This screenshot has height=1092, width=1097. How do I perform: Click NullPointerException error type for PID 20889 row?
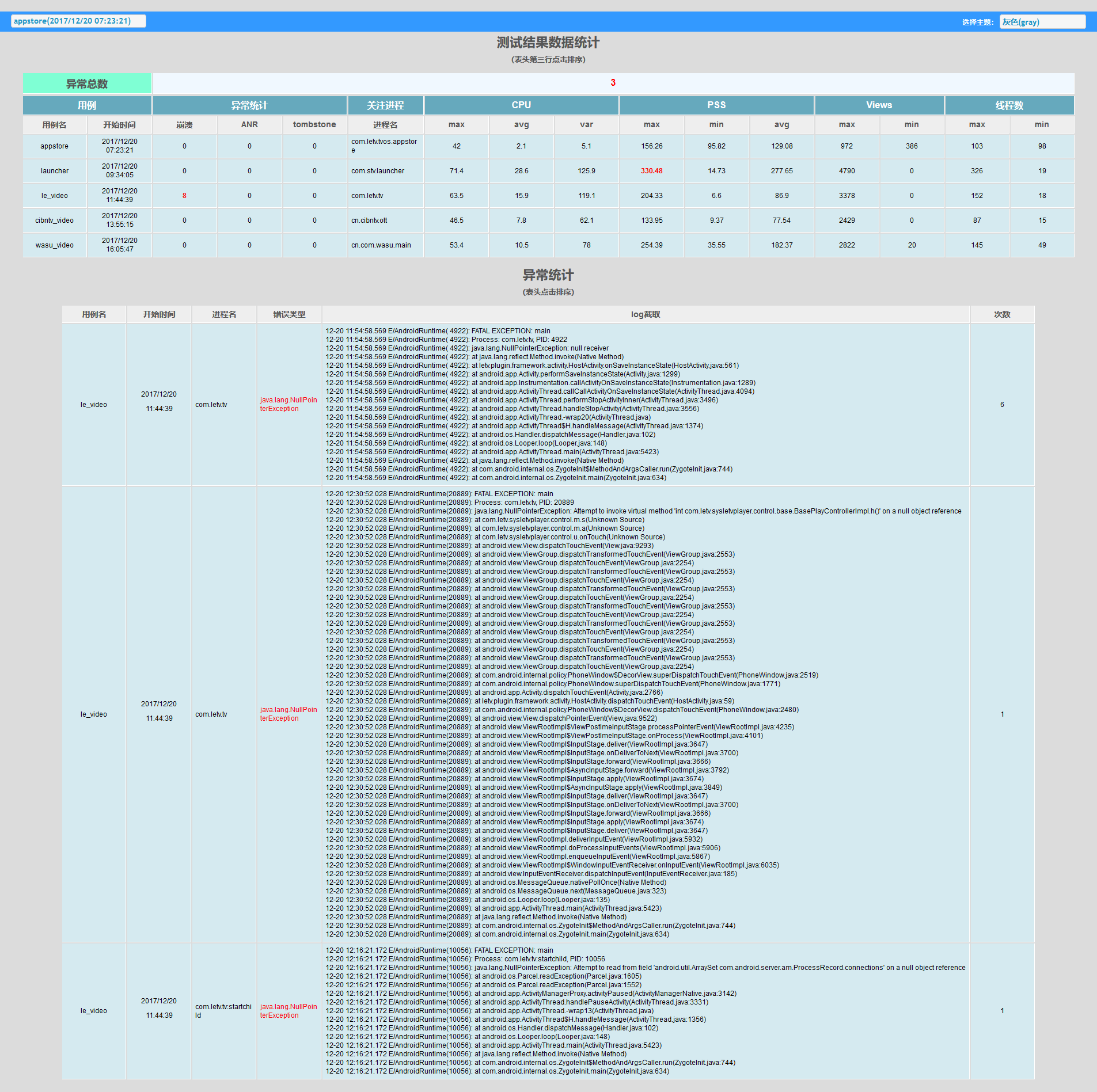pos(289,714)
